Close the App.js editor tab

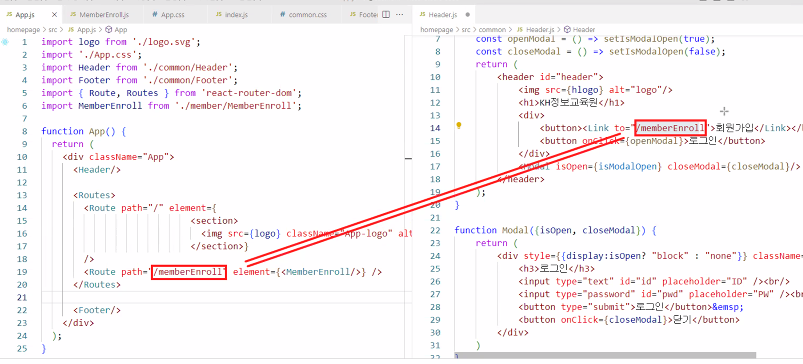point(54,14)
